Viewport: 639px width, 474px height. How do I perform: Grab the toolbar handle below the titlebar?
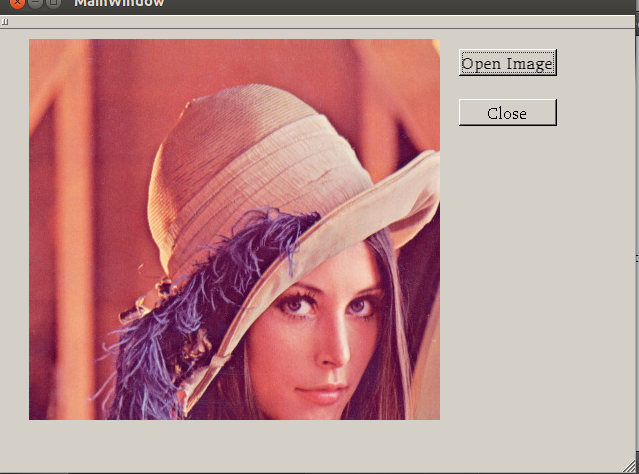pos(5,22)
